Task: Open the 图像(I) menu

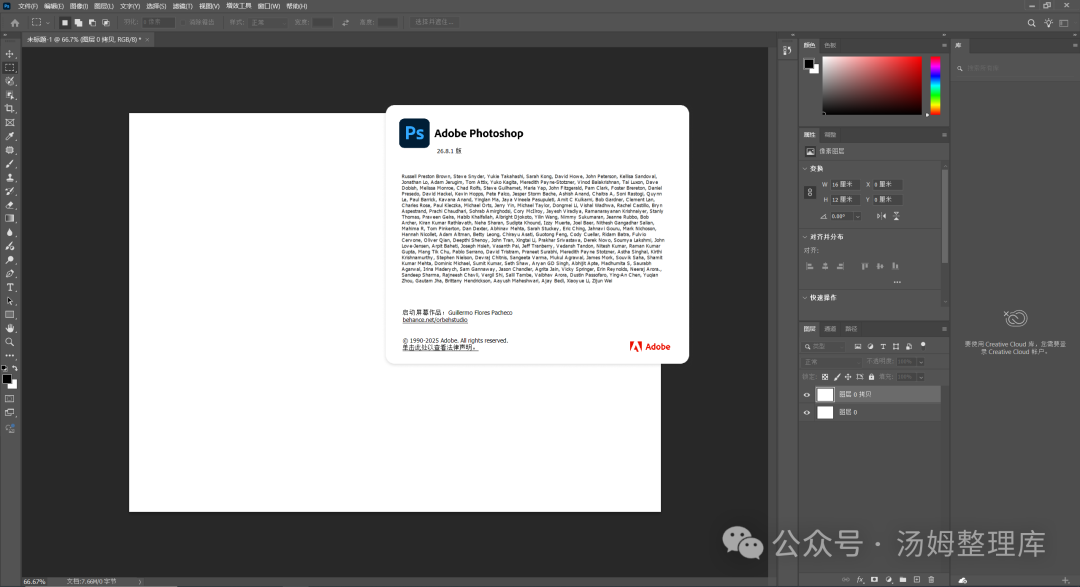Action: (79, 6)
